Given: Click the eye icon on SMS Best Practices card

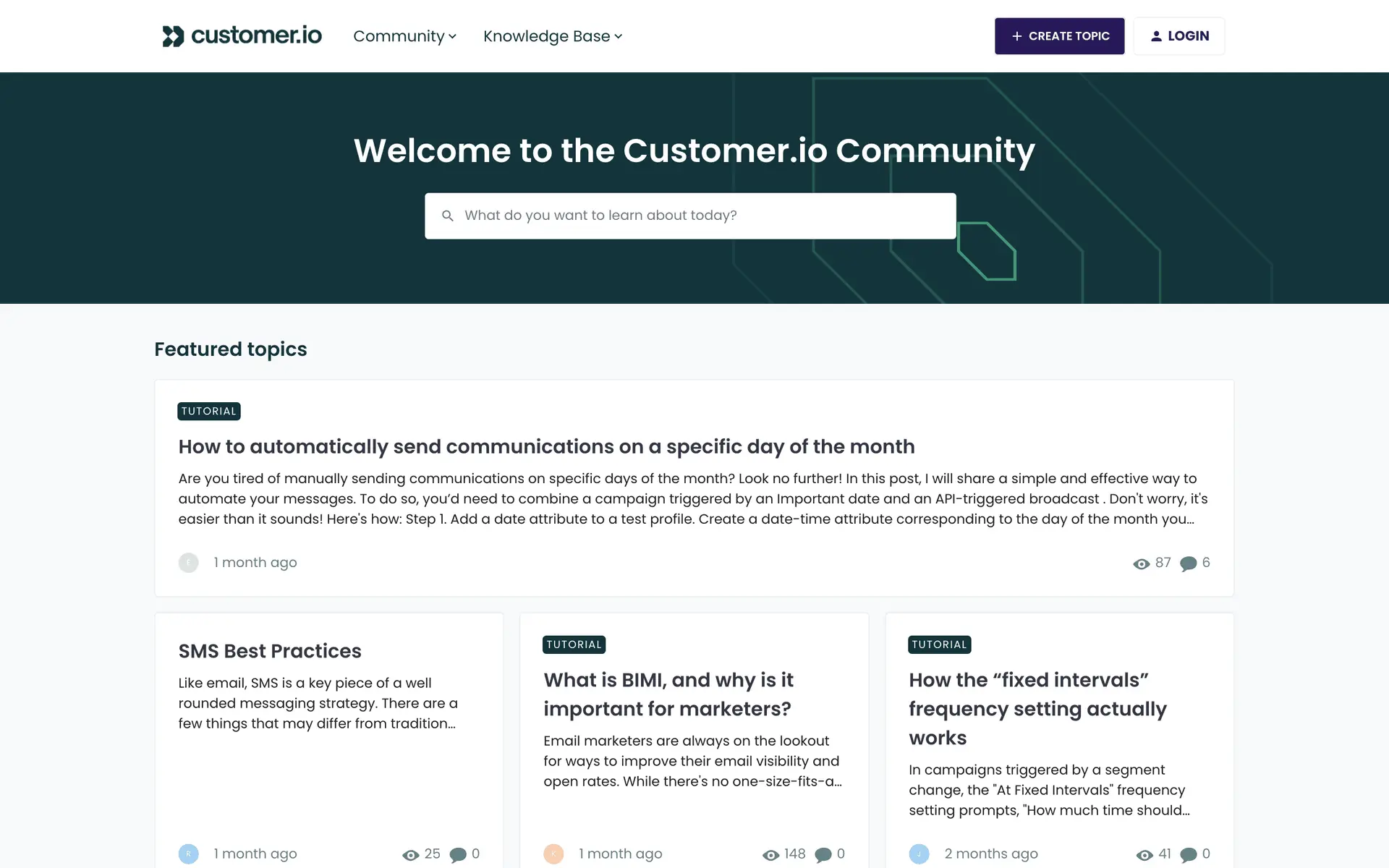Looking at the screenshot, I should tap(410, 855).
